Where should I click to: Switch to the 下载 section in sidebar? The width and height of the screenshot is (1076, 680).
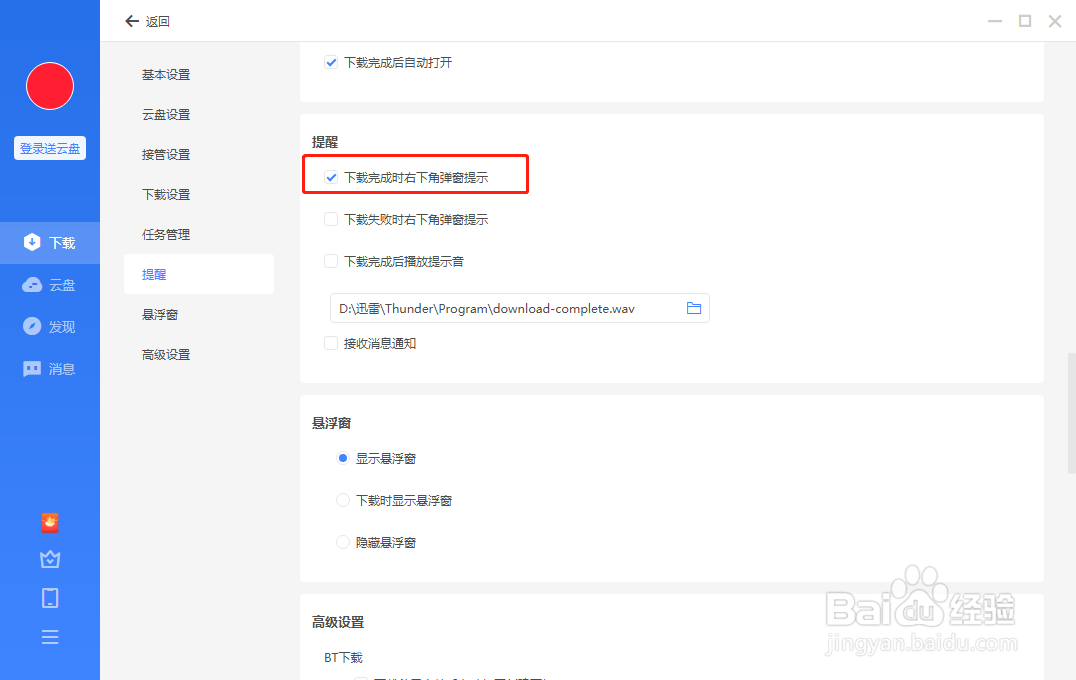click(50, 242)
